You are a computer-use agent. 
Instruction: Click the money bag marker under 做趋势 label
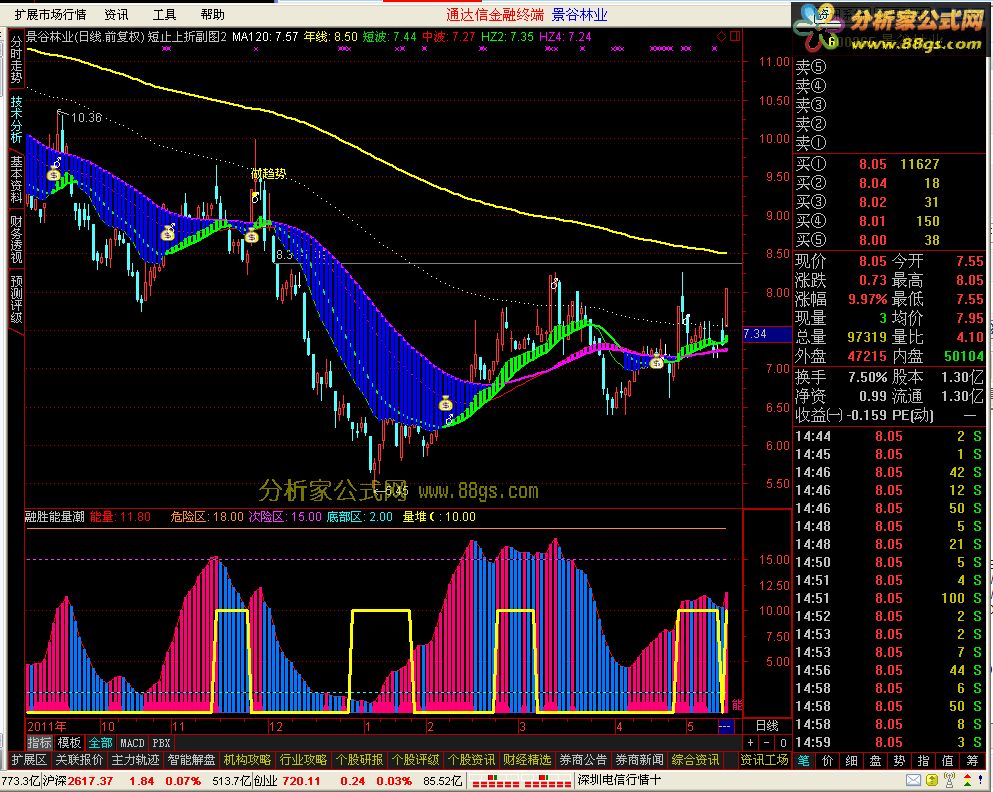[251, 237]
